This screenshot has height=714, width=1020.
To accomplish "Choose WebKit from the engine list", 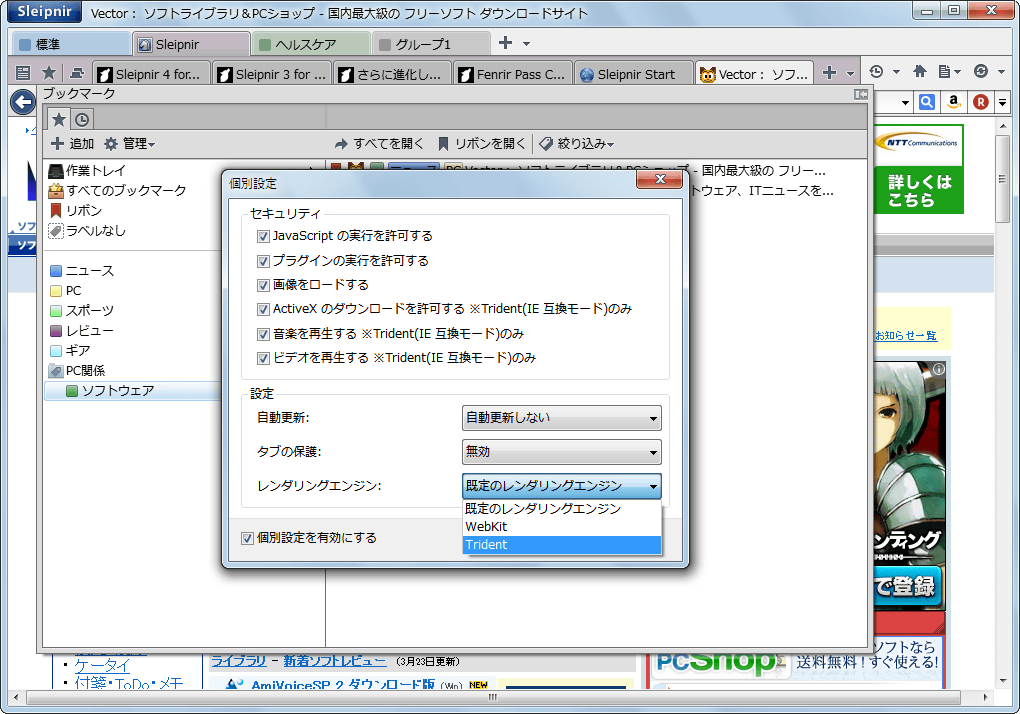I will 561,527.
